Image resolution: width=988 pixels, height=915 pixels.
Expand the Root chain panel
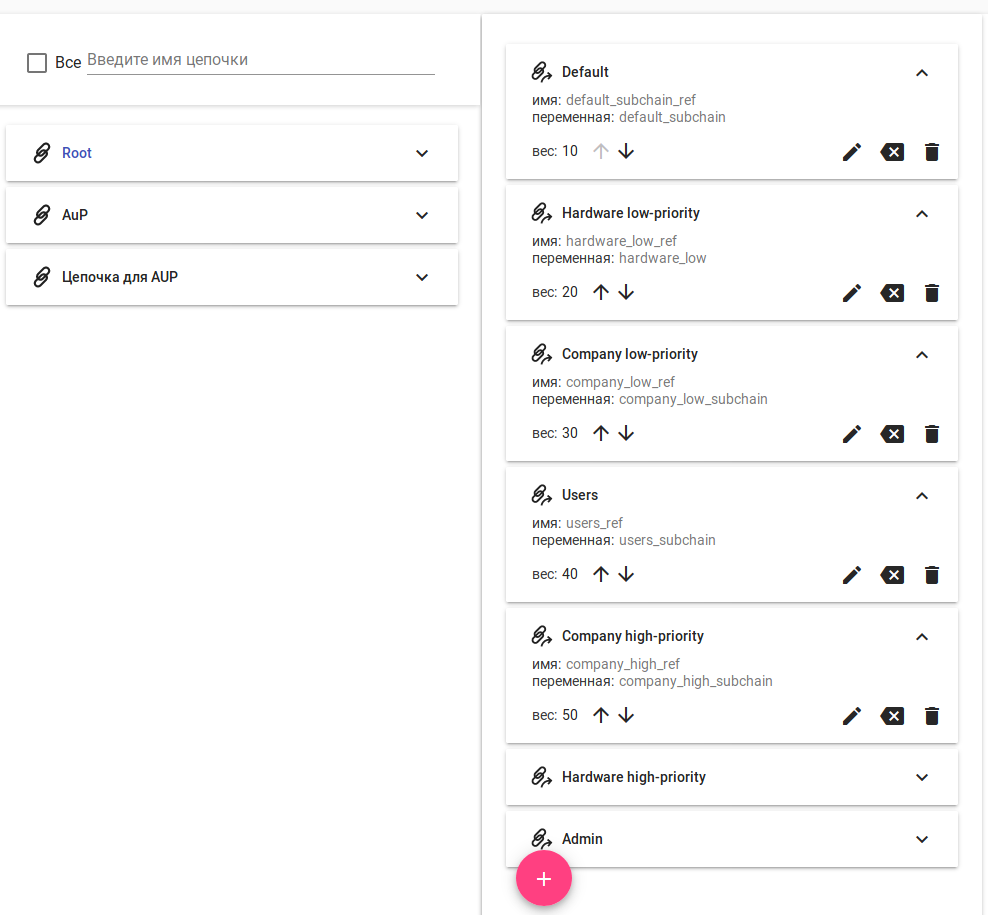tap(422, 153)
